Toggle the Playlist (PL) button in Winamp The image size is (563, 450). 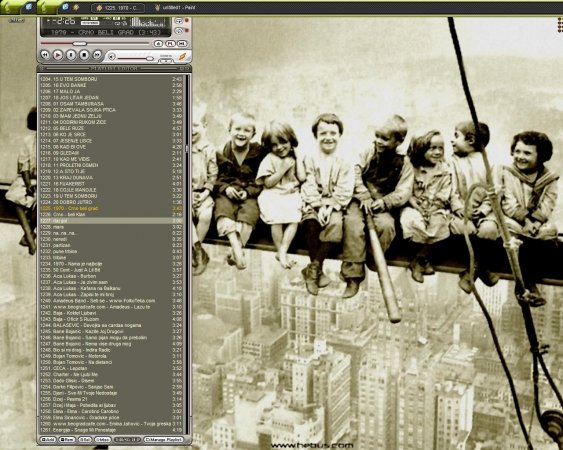pyautogui.click(x=170, y=43)
